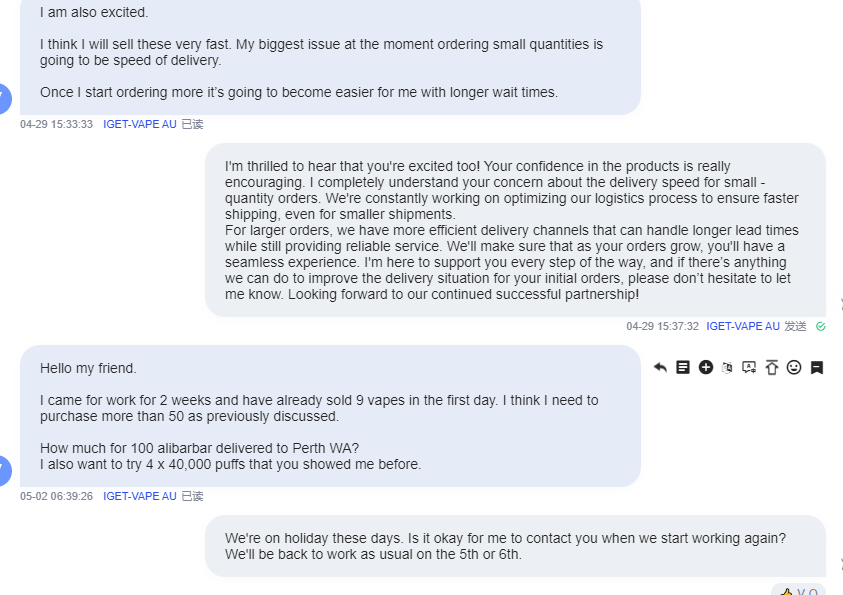Translate the message using the translate icon
Viewport: 843px width, 595px height.
pos(727,368)
